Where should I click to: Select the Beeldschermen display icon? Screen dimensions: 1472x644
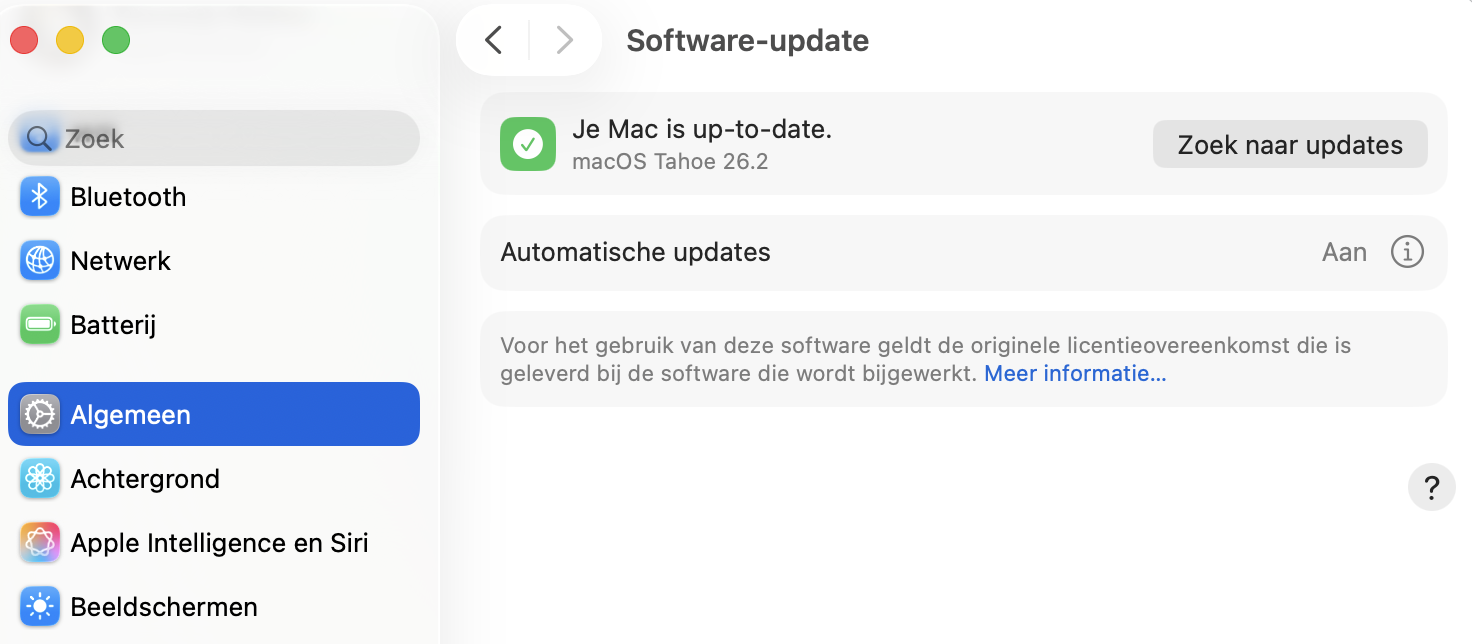click(39, 606)
